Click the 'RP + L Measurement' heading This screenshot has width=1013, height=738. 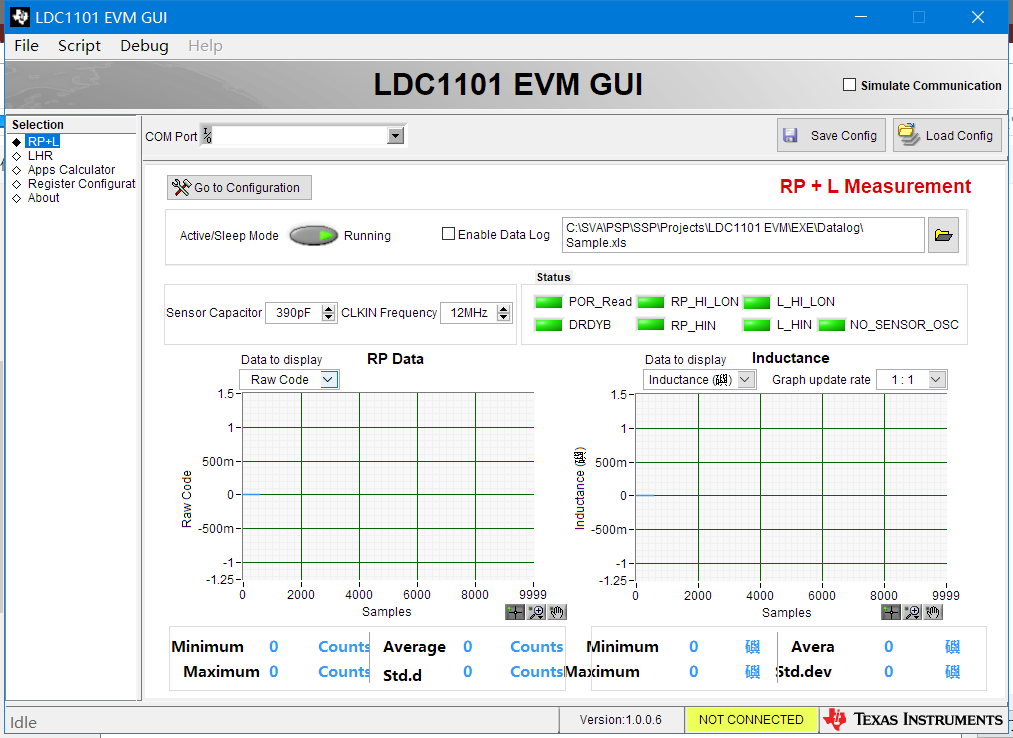point(875,186)
